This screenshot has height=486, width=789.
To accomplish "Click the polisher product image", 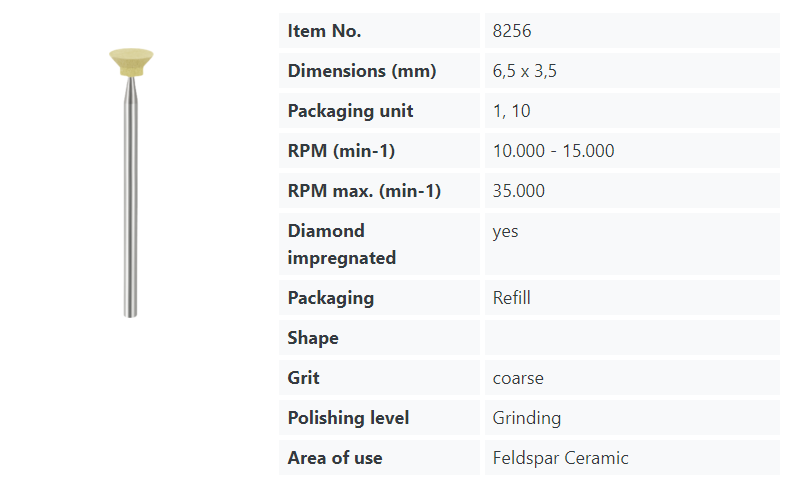I will click(x=129, y=180).
